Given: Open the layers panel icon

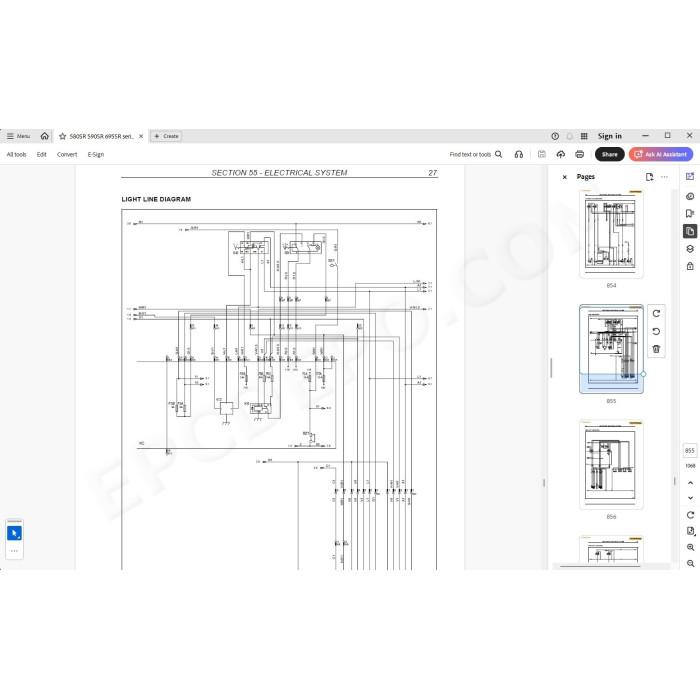Looking at the screenshot, I should tap(690, 249).
